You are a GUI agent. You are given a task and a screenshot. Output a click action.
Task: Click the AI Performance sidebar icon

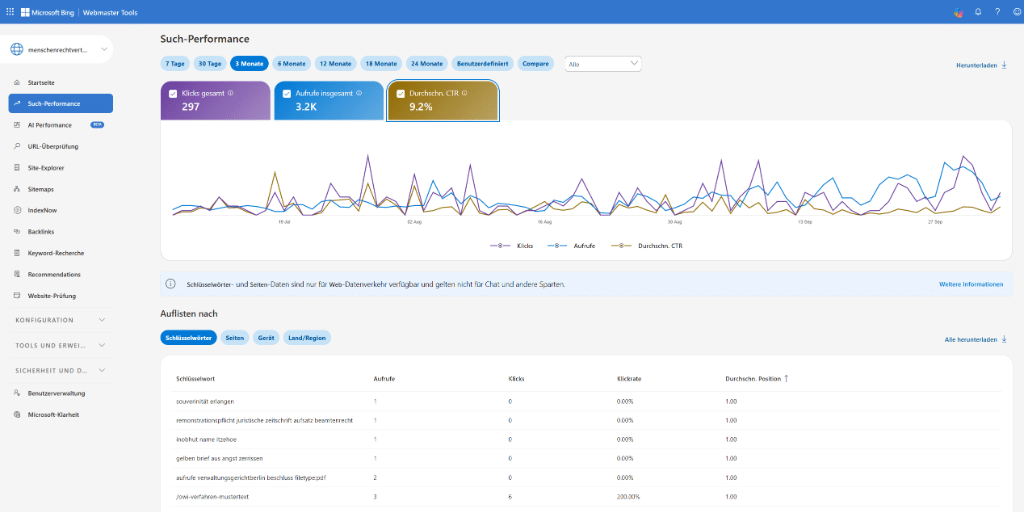(16, 125)
